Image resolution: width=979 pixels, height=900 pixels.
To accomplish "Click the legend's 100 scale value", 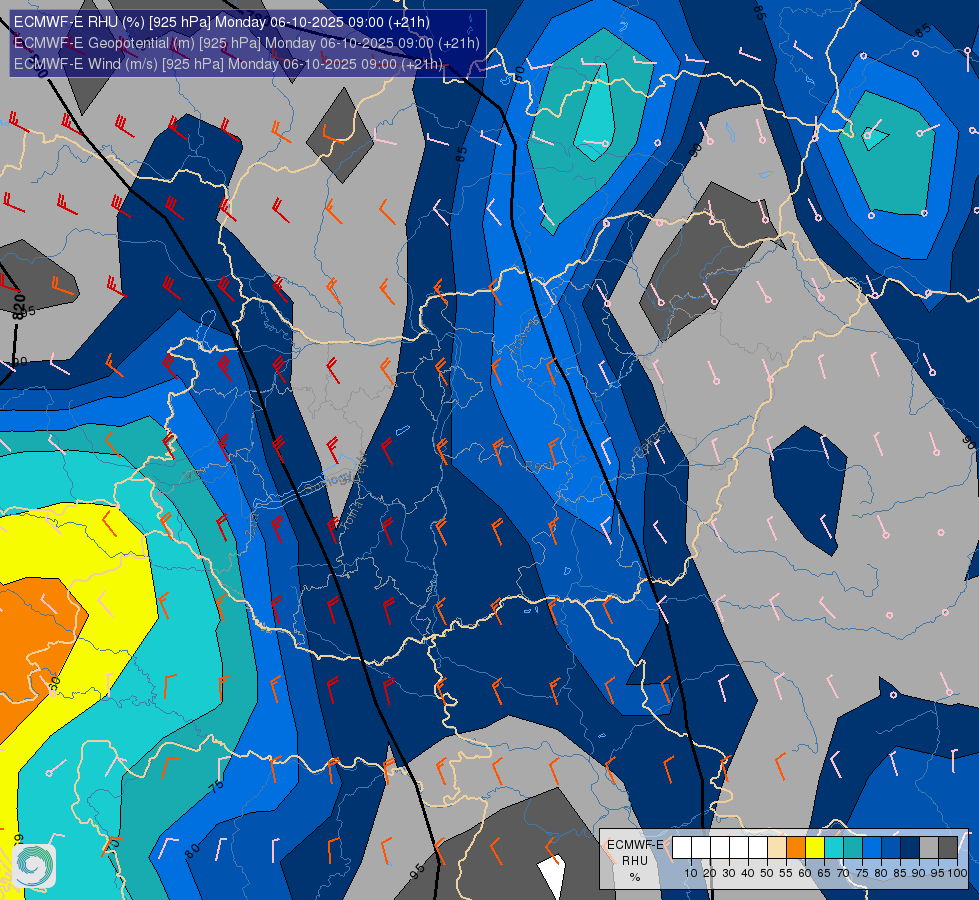I will 957,873.
